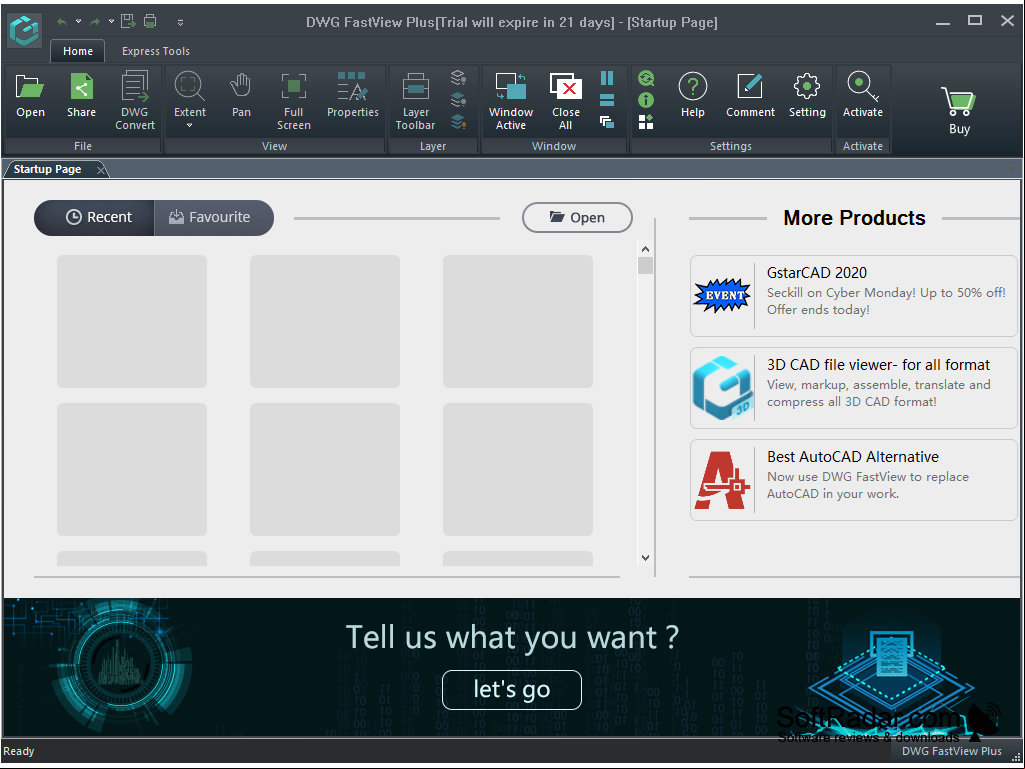This screenshot has height=769, width=1025.
Task: Close the Startup Page tab
Action: click(x=101, y=170)
